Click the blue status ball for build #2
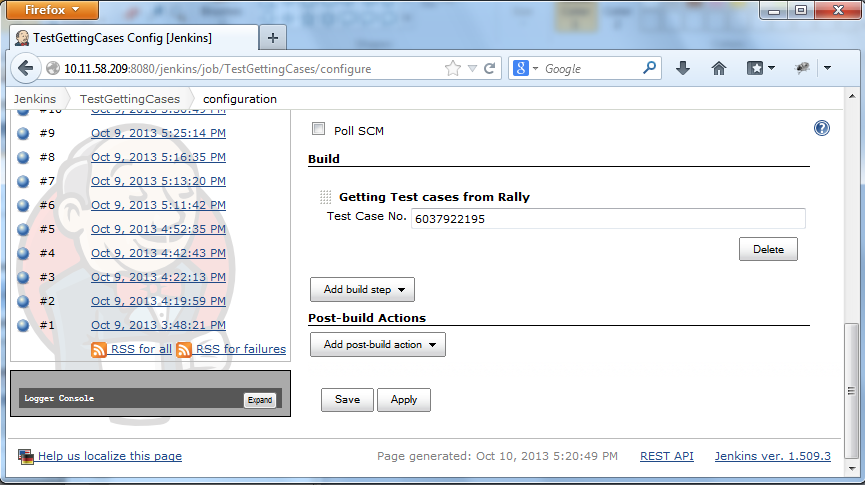 pyautogui.click(x=23, y=301)
